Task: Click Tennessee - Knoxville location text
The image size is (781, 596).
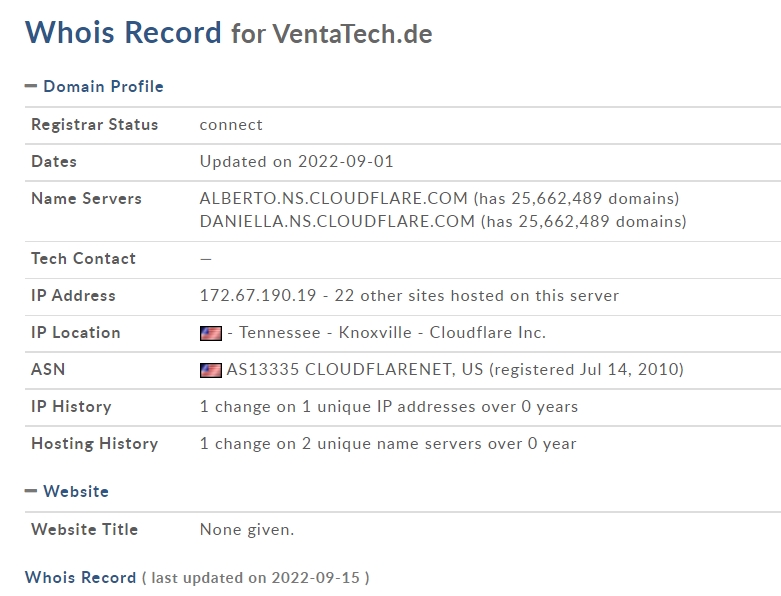Action: [x=325, y=333]
